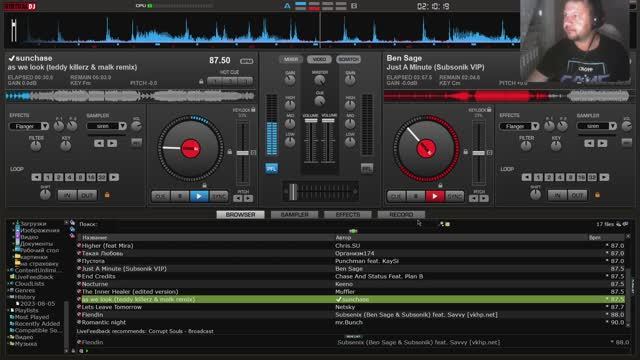Play the left deck track
This screenshot has width=640, height=360.
point(199,197)
